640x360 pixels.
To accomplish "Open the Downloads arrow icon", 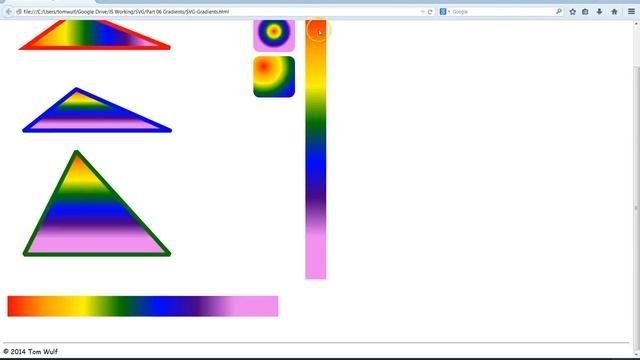I will (x=599, y=12).
